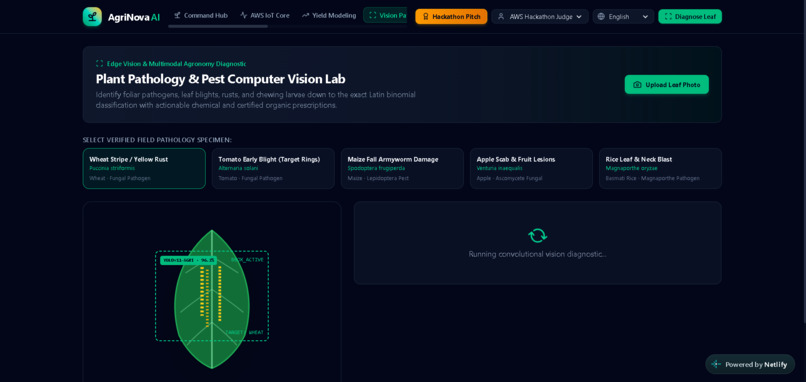The width and height of the screenshot is (806, 382).
Task: Click 'SELECT VERIFIED FIELD PATHOLOGY SPECIMEN:' label
Action: (157, 140)
